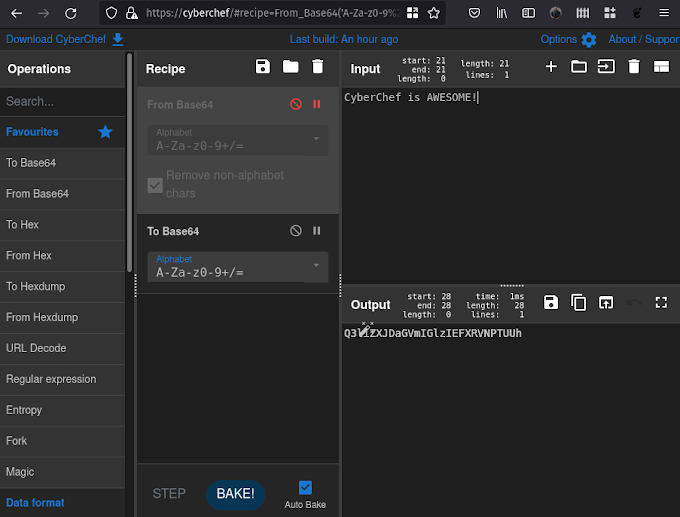The height and width of the screenshot is (517, 680).
Task: Click the Base64 output text
Action: point(433,334)
